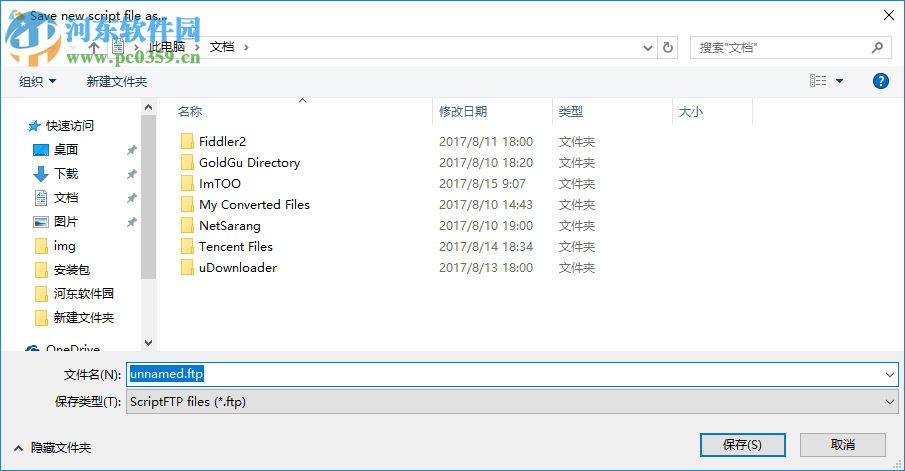Click the 新建文件夹 folder icon in sidebar

click(x=41, y=318)
